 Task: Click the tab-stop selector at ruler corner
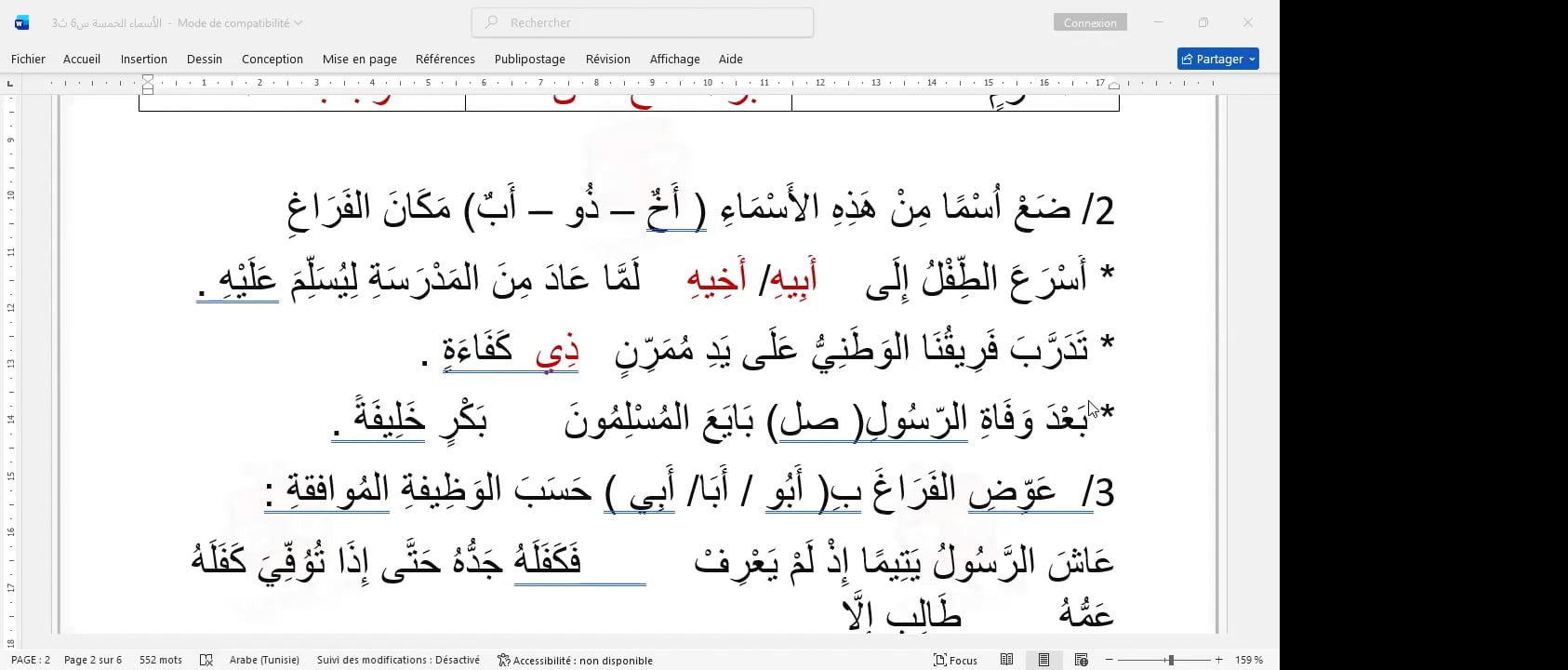tap(10, 84)
